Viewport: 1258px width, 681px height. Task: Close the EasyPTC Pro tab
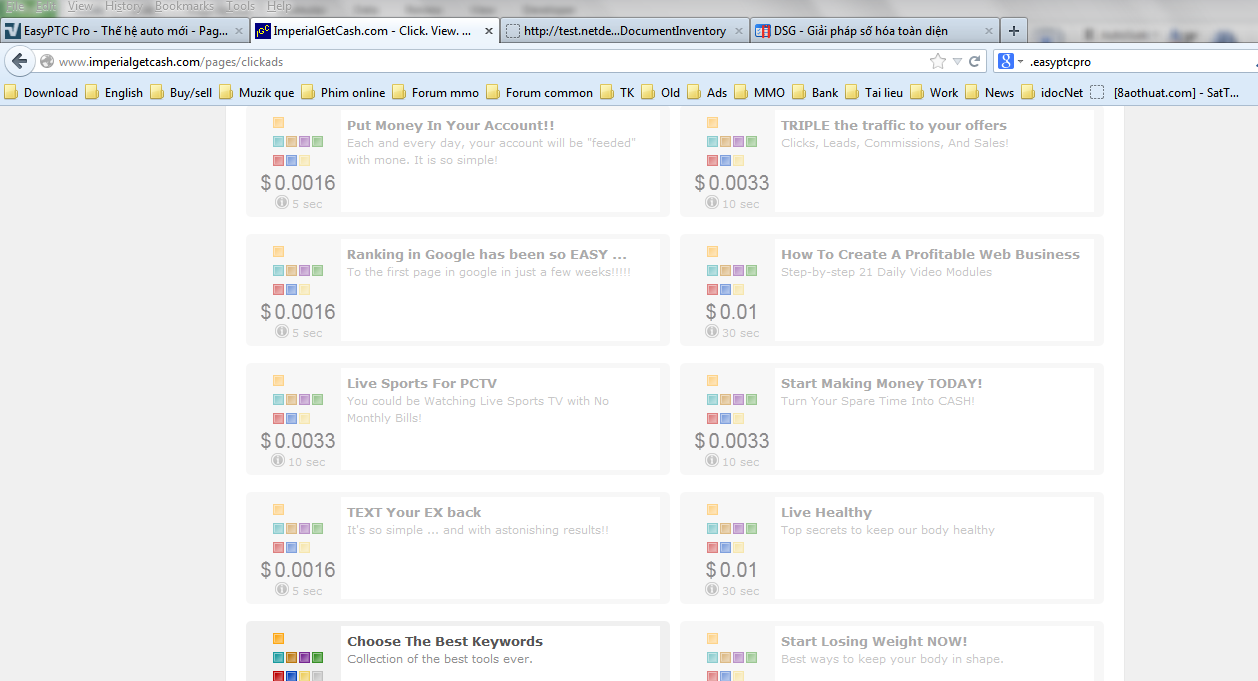tap(239, 31)
